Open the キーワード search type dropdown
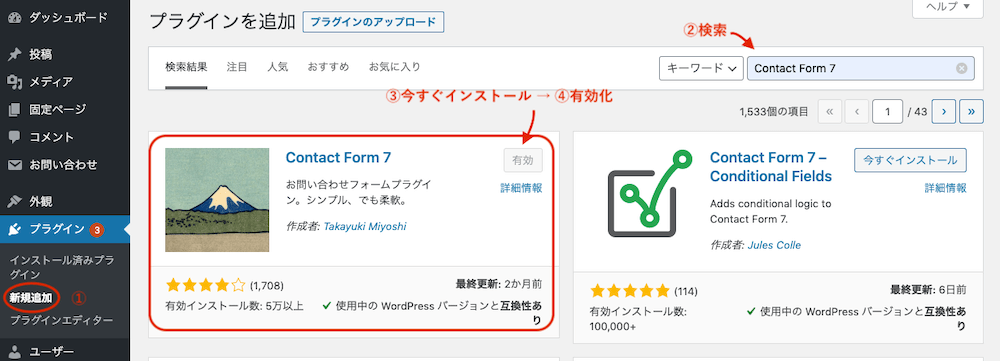The height and width of the screenshot is (361, 1000). pyautogui.click(x=701, y=68)
